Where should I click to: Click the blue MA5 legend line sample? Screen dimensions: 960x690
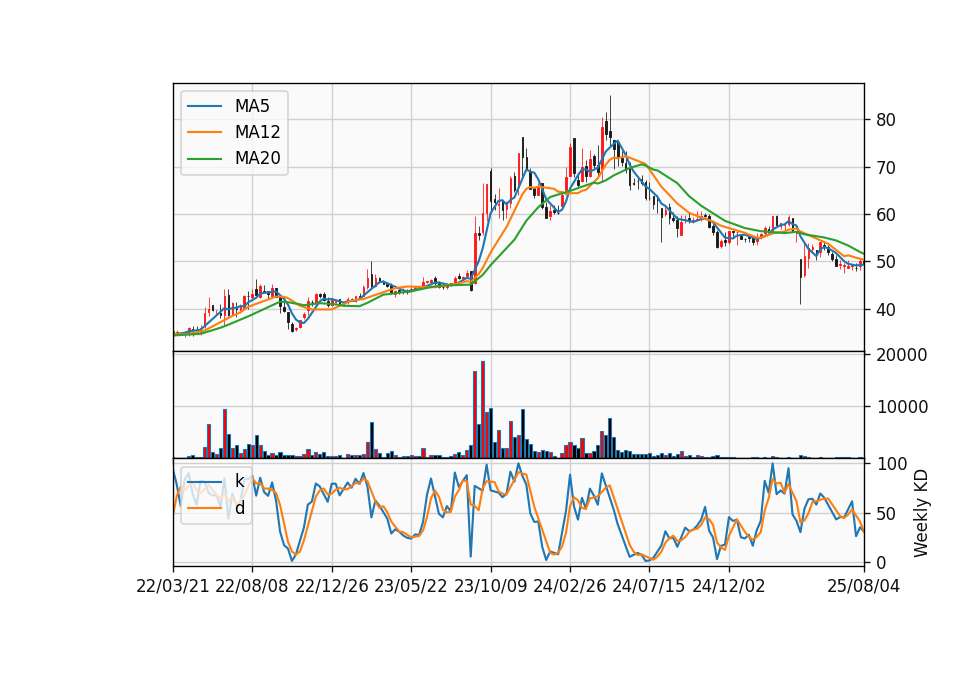(x=204, y=106)
